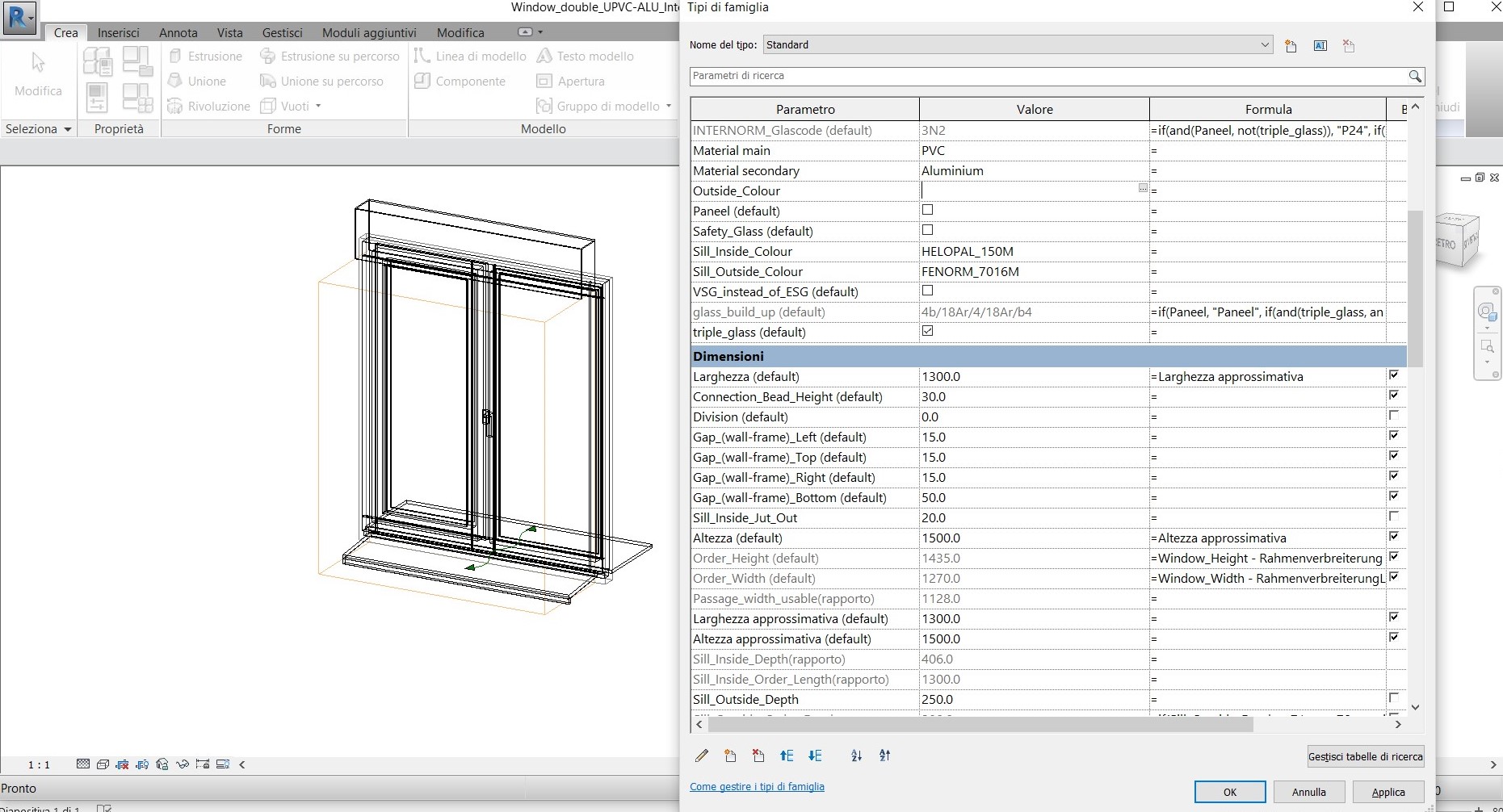This screenshot has height=812, width=1503.
Task: Open the Nome del tipo dropdown
Action: click(1264, 45)
